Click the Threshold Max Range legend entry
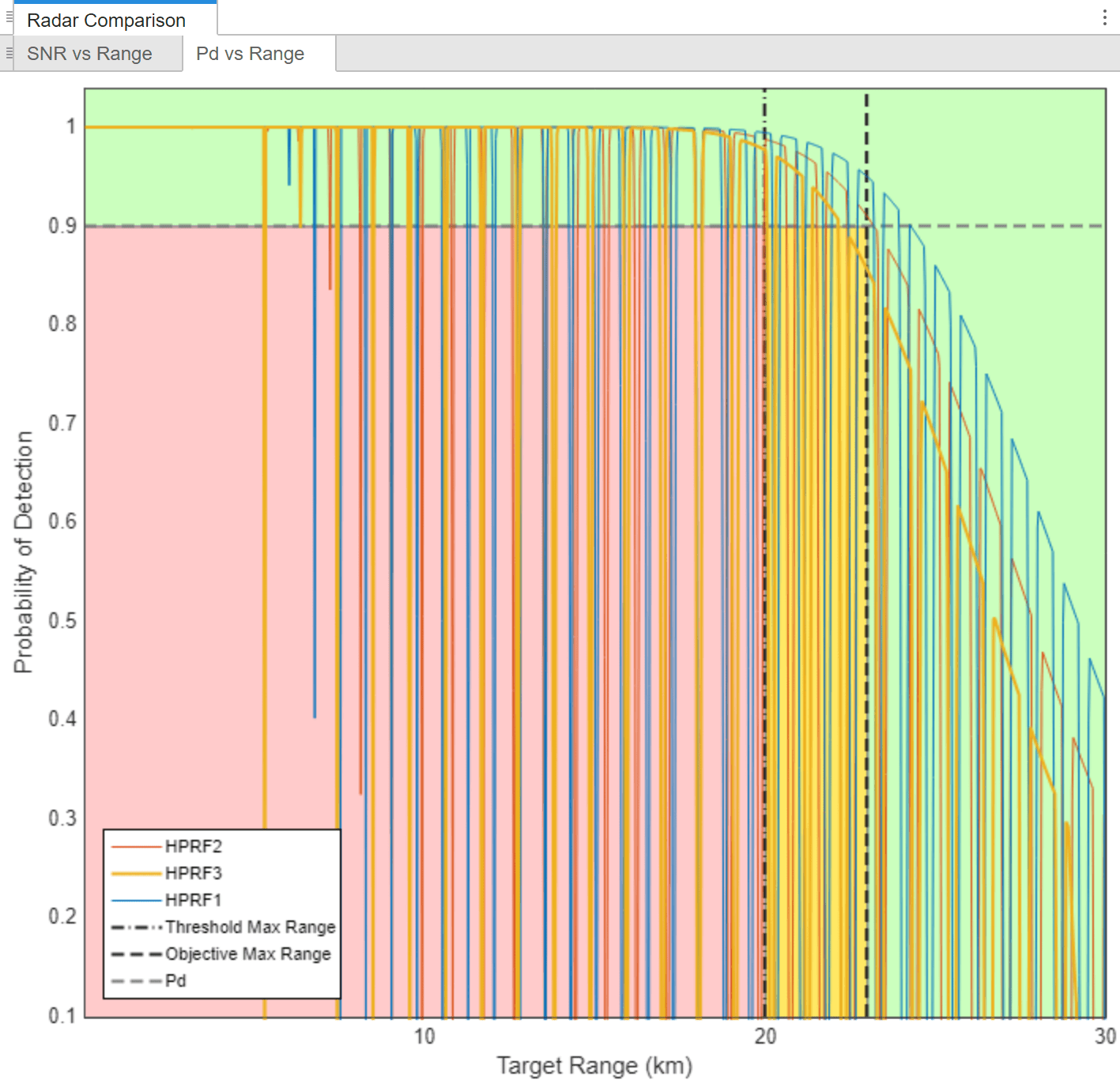Image resolution: width=1120 pixels, height=1080 pixels. [250, 927]
